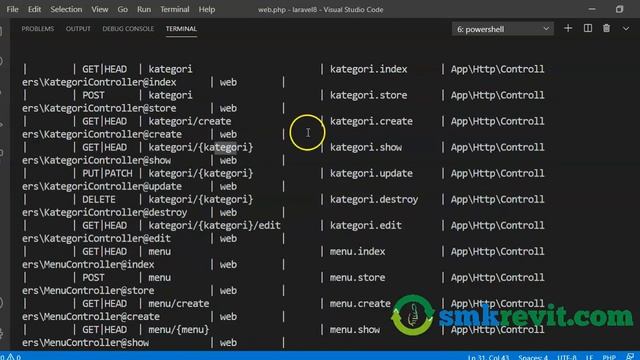The image size is (640, 360).
Task: Open the Selection menu
Action: click(66, 9)
